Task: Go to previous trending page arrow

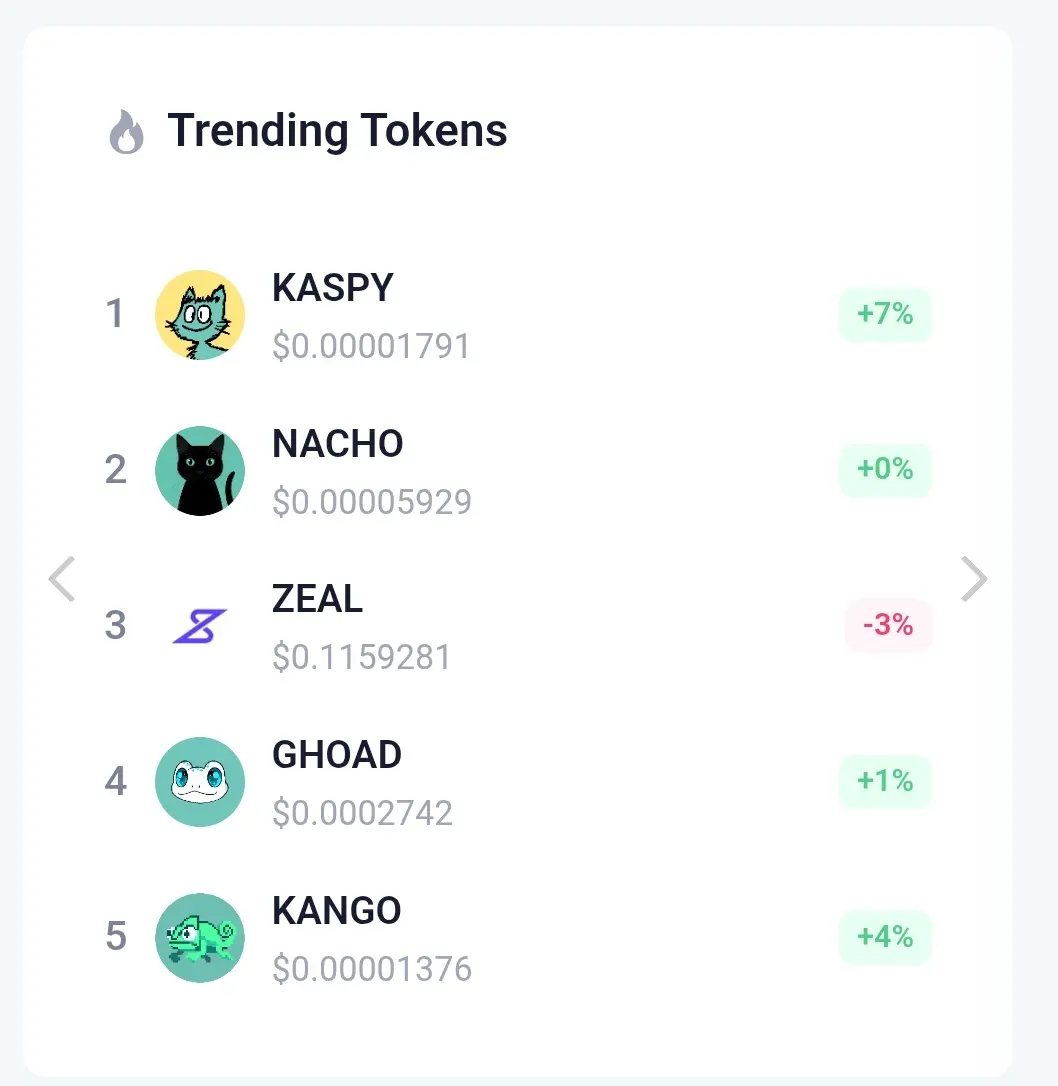Action: (62, 579)
